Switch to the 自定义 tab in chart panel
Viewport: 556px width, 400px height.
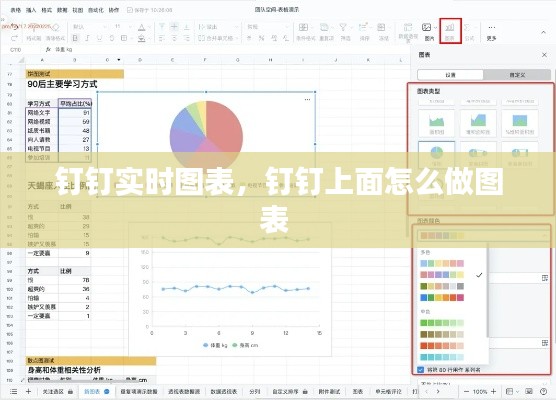click(517, 75)
